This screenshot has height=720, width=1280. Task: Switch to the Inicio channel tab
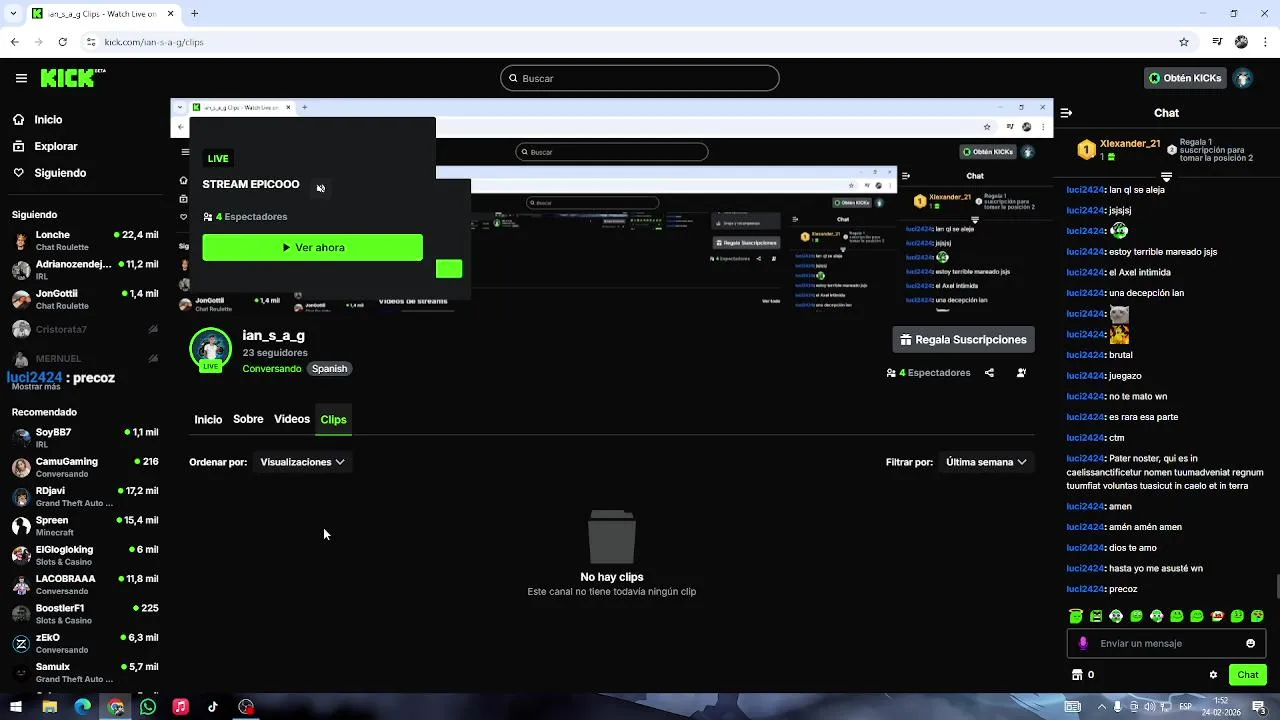(208, 419)
